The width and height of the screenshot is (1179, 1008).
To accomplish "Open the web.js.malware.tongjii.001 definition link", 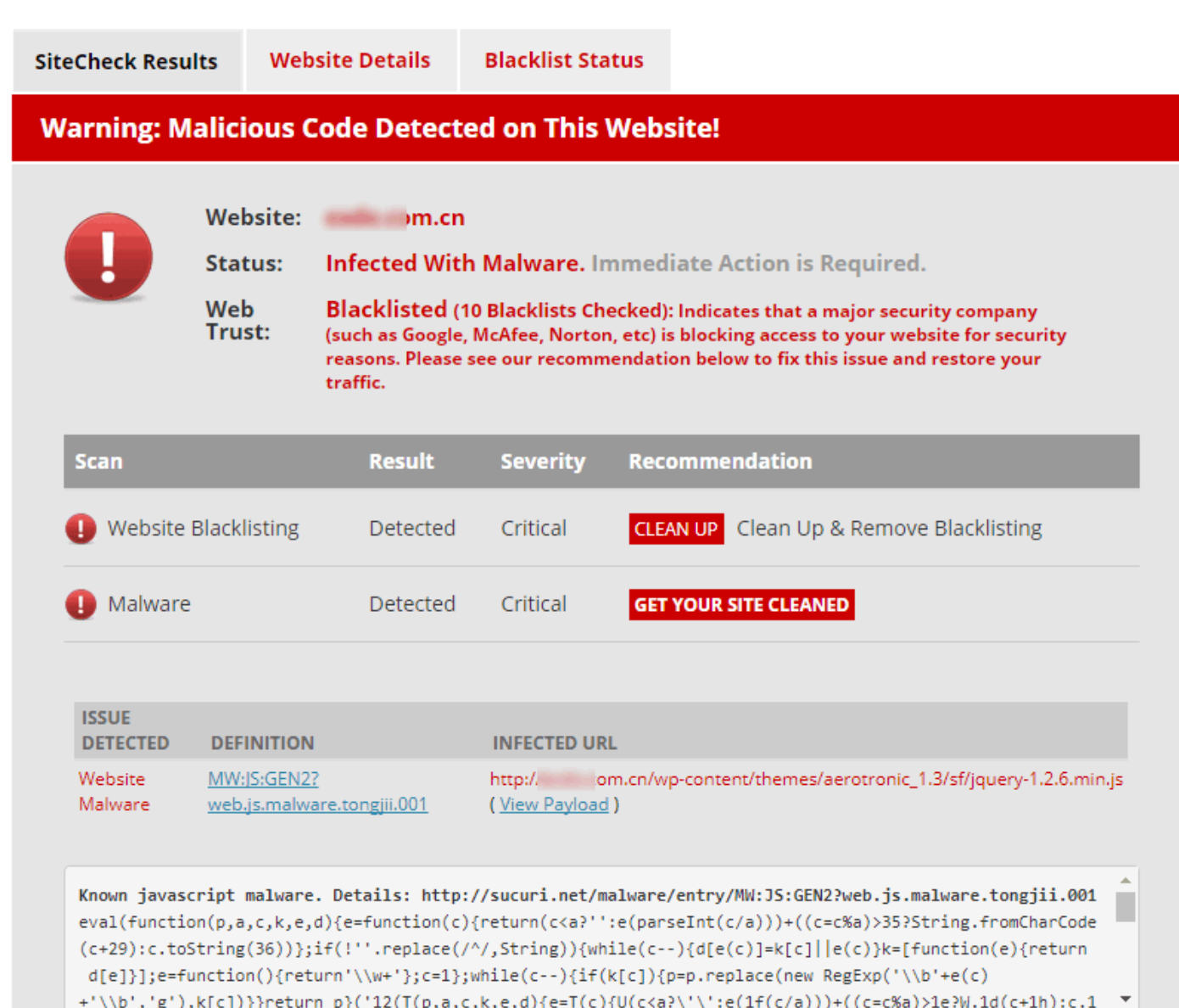I will coord(317,804).
